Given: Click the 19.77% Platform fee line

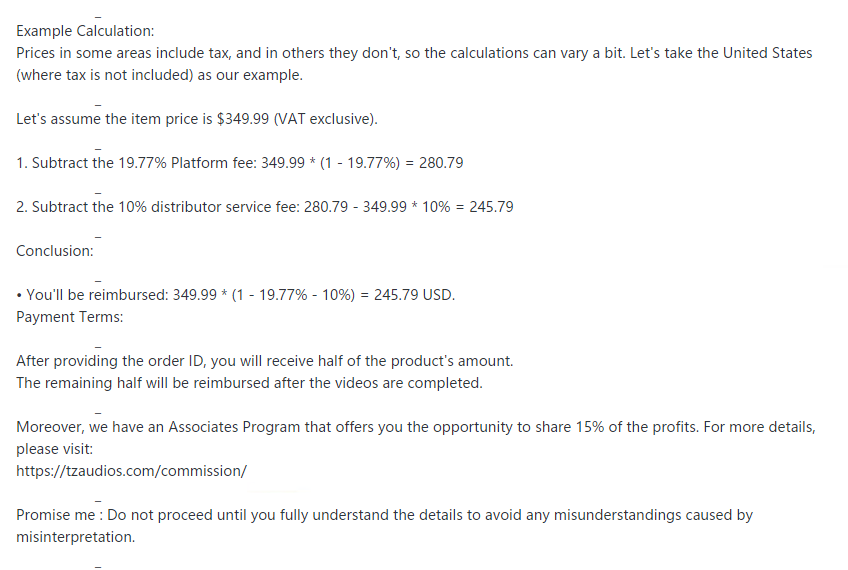Looking at the screenshot, I should click(x=239, y=163).
